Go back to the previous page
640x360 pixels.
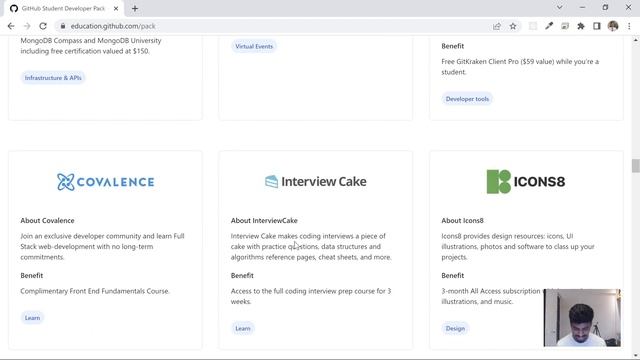click(x=11, y=26)
